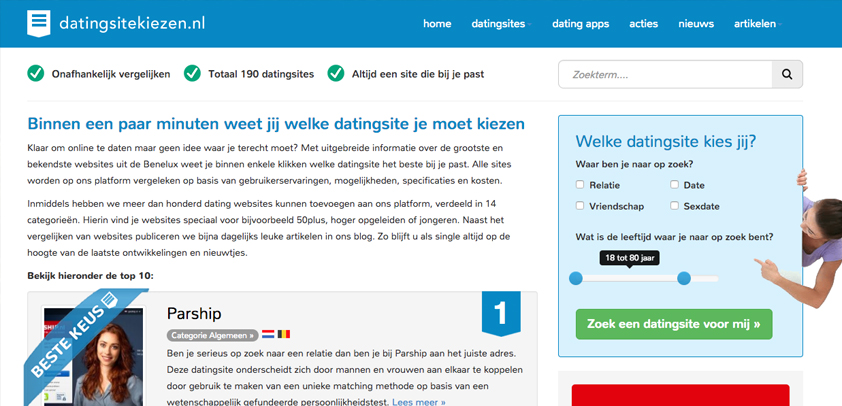The image size is (842, 406).
Task: Click the 'Waar ben je naar op zoek?' label
Action: 634,164
